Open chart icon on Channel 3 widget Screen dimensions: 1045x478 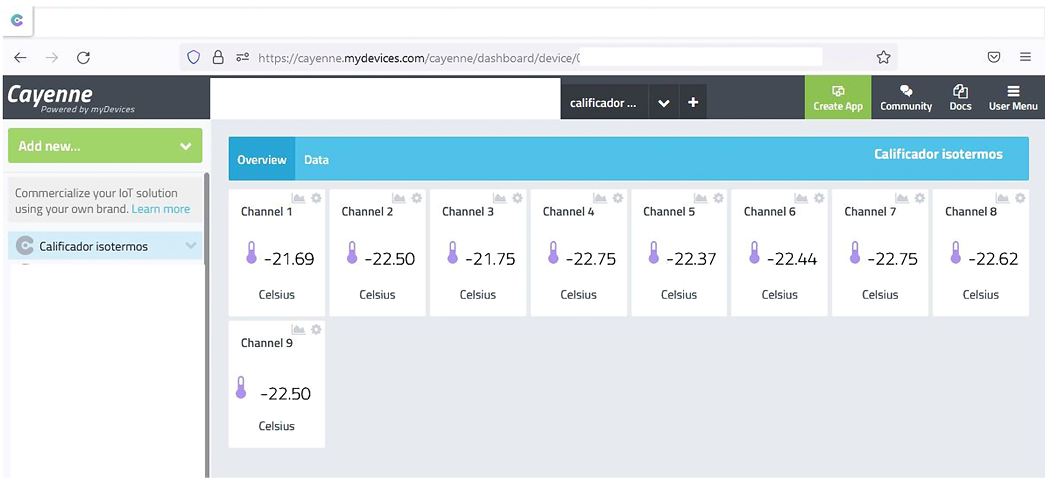click(499, 198)
